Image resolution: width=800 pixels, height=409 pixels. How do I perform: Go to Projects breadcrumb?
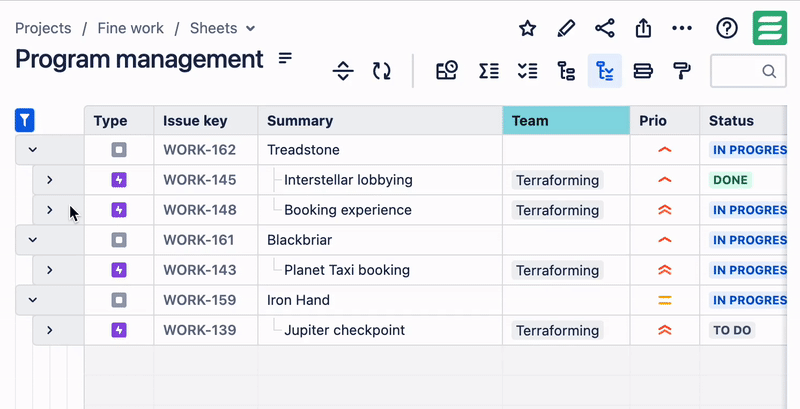pyautogui.click(x=43, y=28)
